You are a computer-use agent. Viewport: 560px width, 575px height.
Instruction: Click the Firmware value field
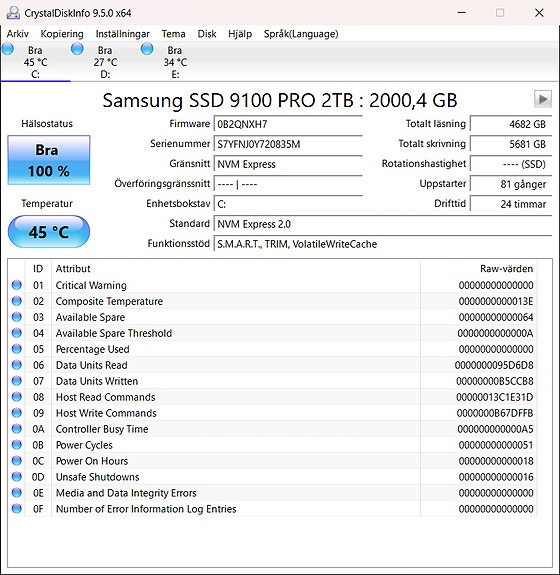click(288, 124)
